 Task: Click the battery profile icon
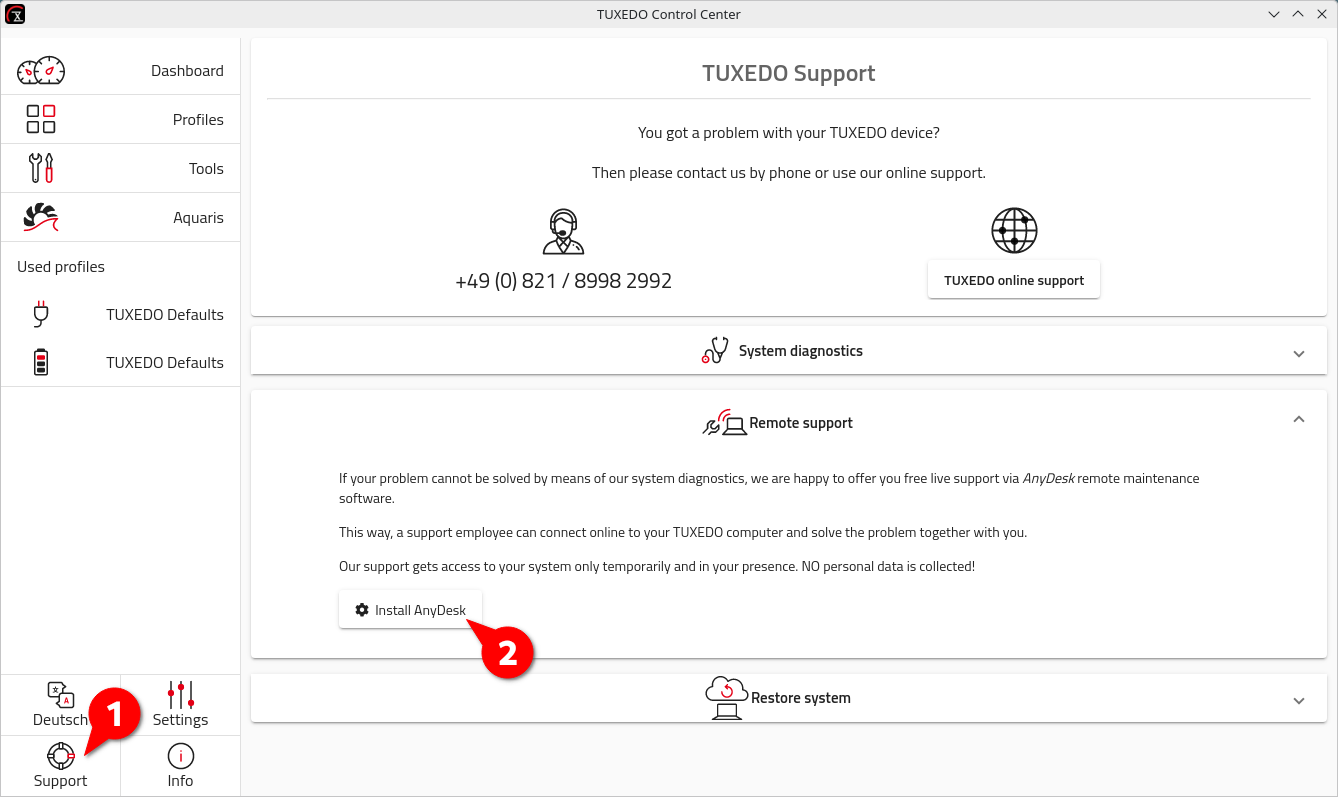41,362
